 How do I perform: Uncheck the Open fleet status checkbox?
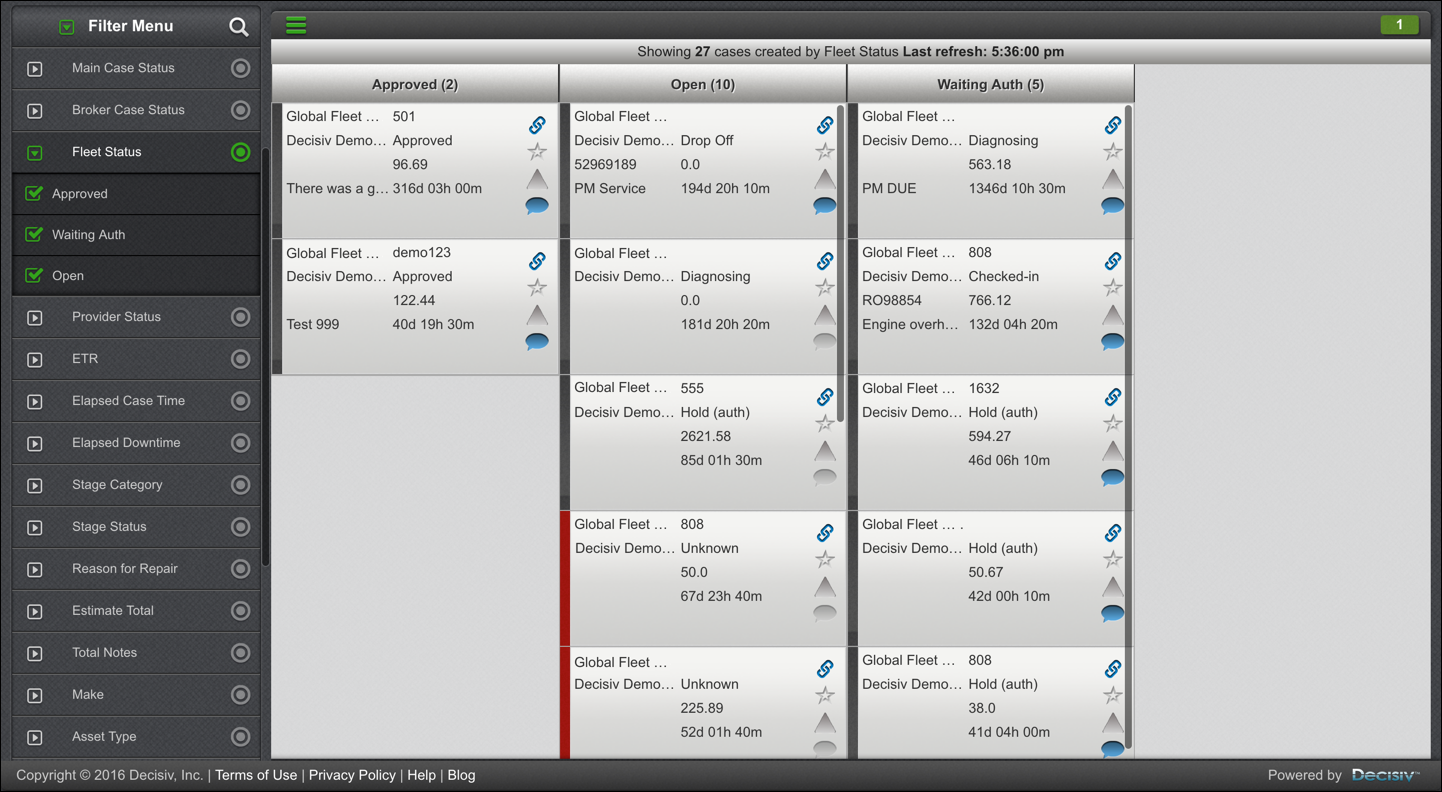tap(34, 275)
